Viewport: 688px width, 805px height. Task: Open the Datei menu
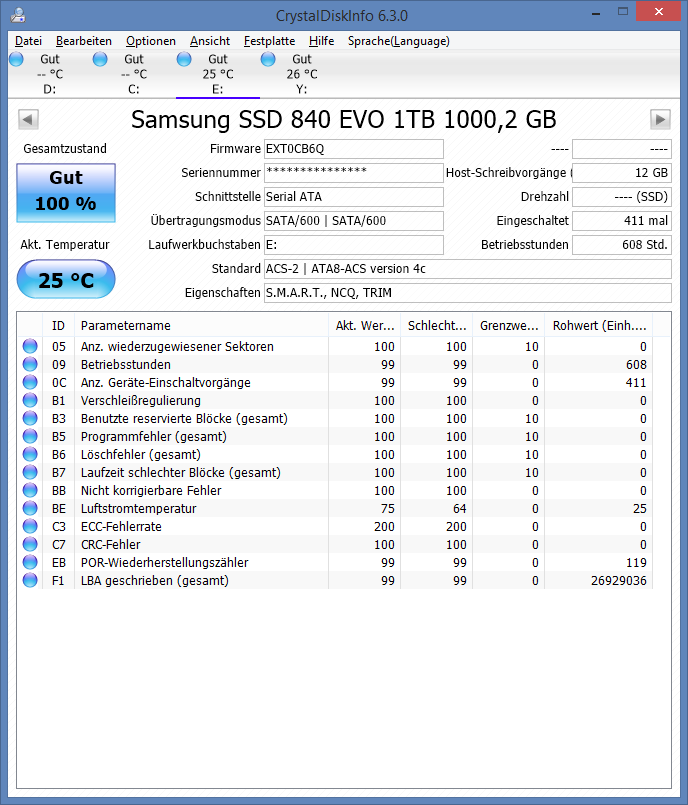[28, 41]
